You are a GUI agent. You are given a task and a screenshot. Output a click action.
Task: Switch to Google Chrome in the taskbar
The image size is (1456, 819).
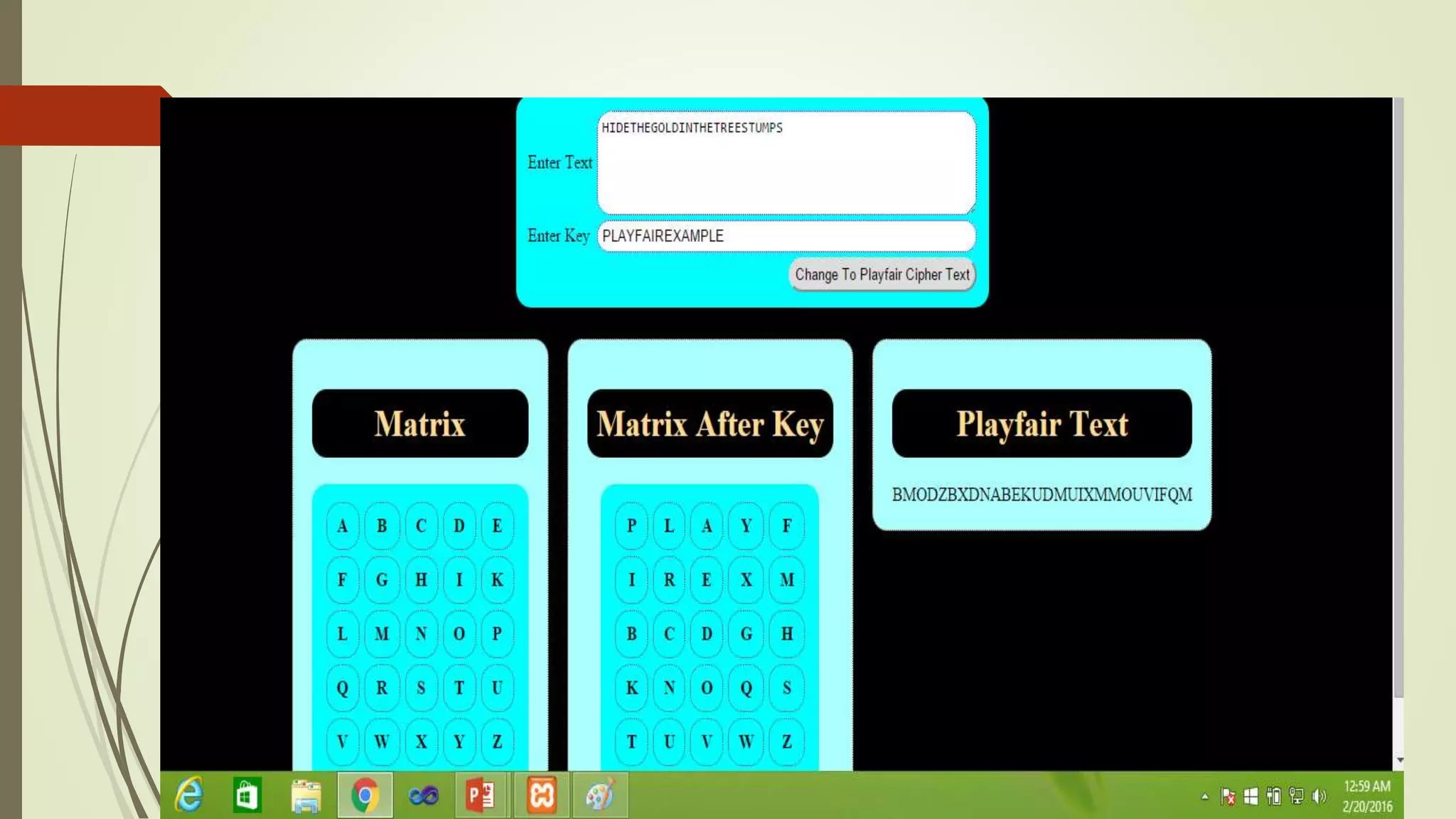(365, 795)
